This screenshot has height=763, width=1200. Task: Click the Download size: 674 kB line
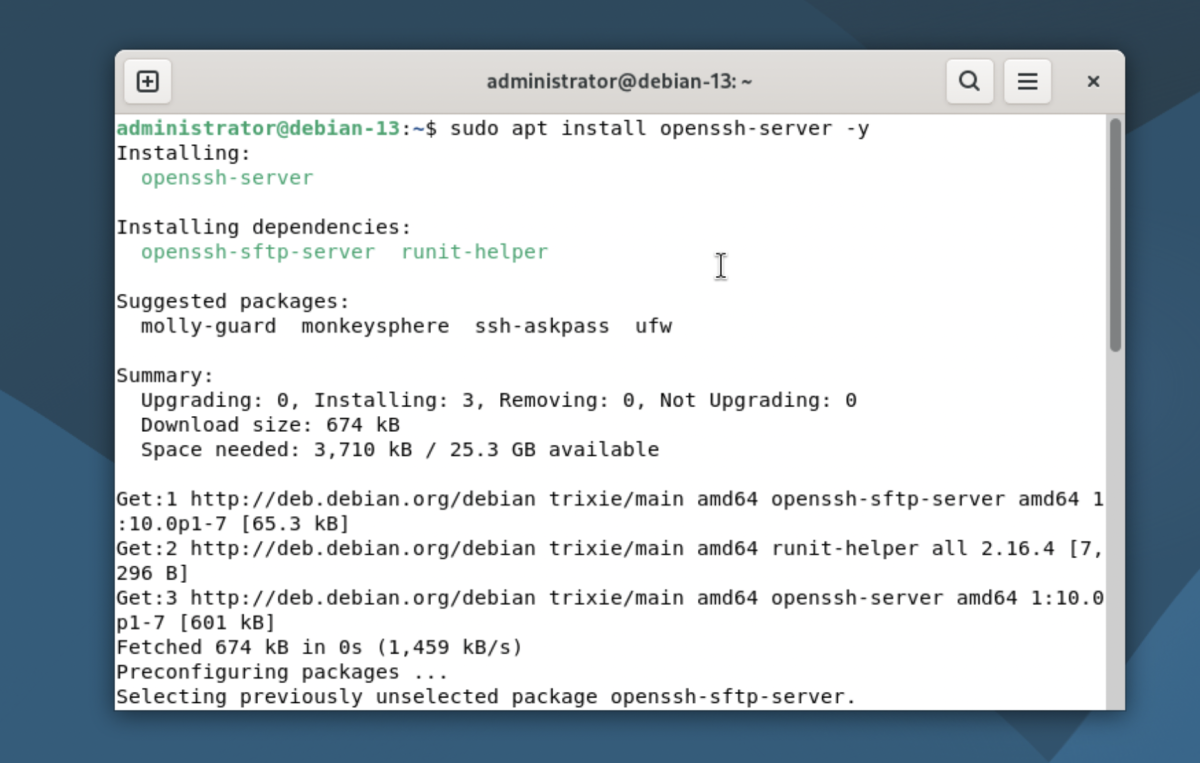click(x=270, y=425)
